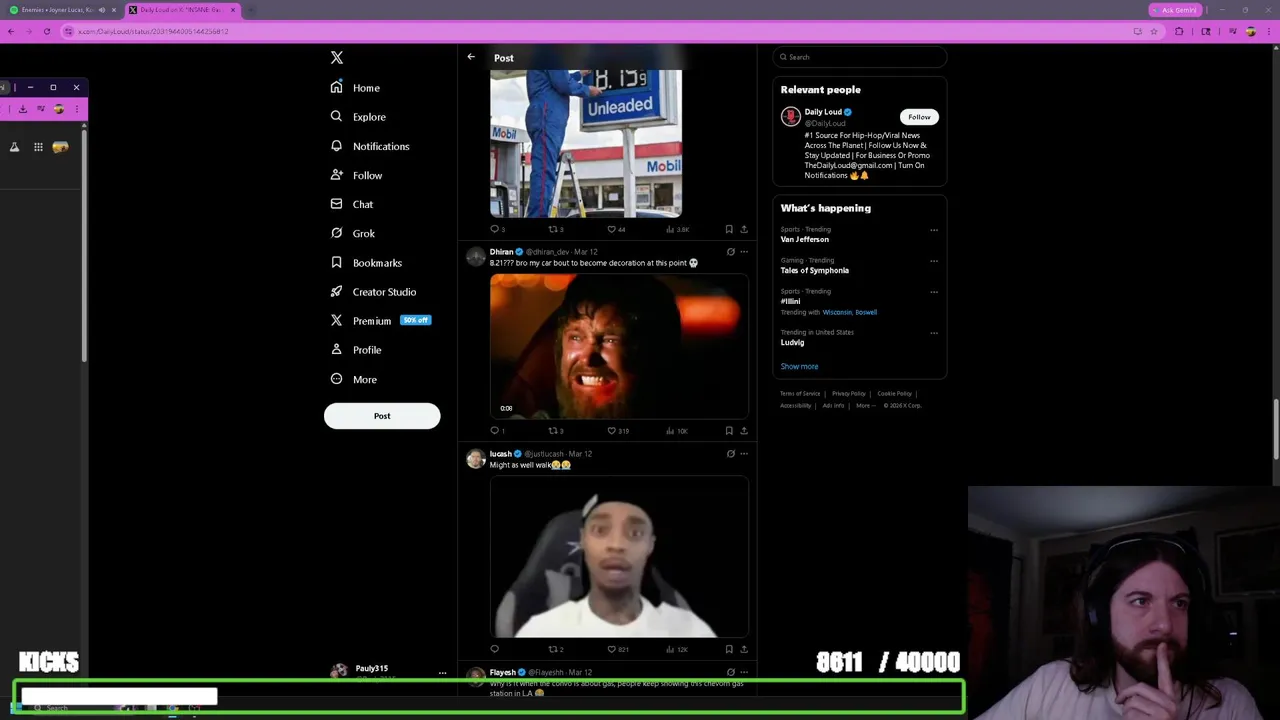Image resolution: width=1280 pixels, height=720 pixels.
Task: Open more options on Dhiran's post
Action: click(743, 252)
